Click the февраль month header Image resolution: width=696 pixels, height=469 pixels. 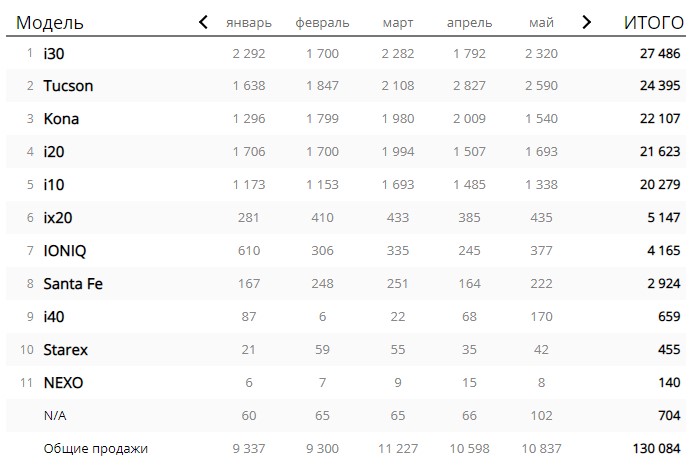[x=322, y=23]
